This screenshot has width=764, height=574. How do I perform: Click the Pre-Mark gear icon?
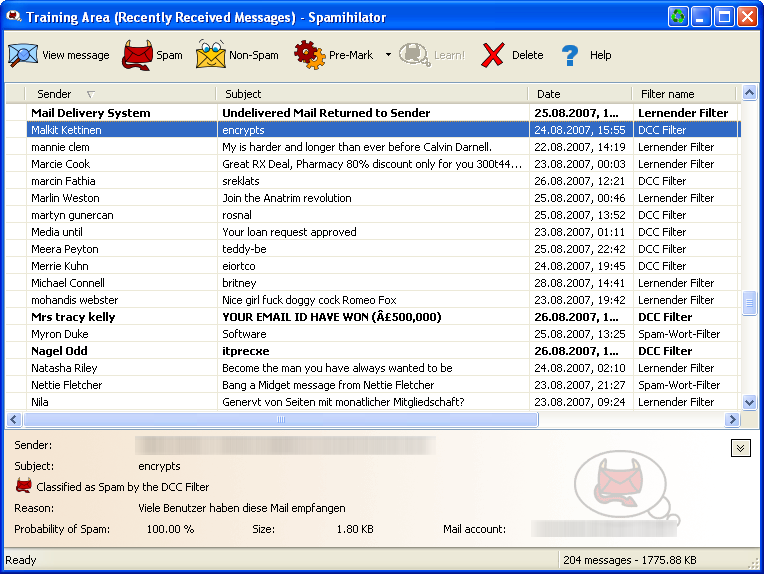[309, 55]
